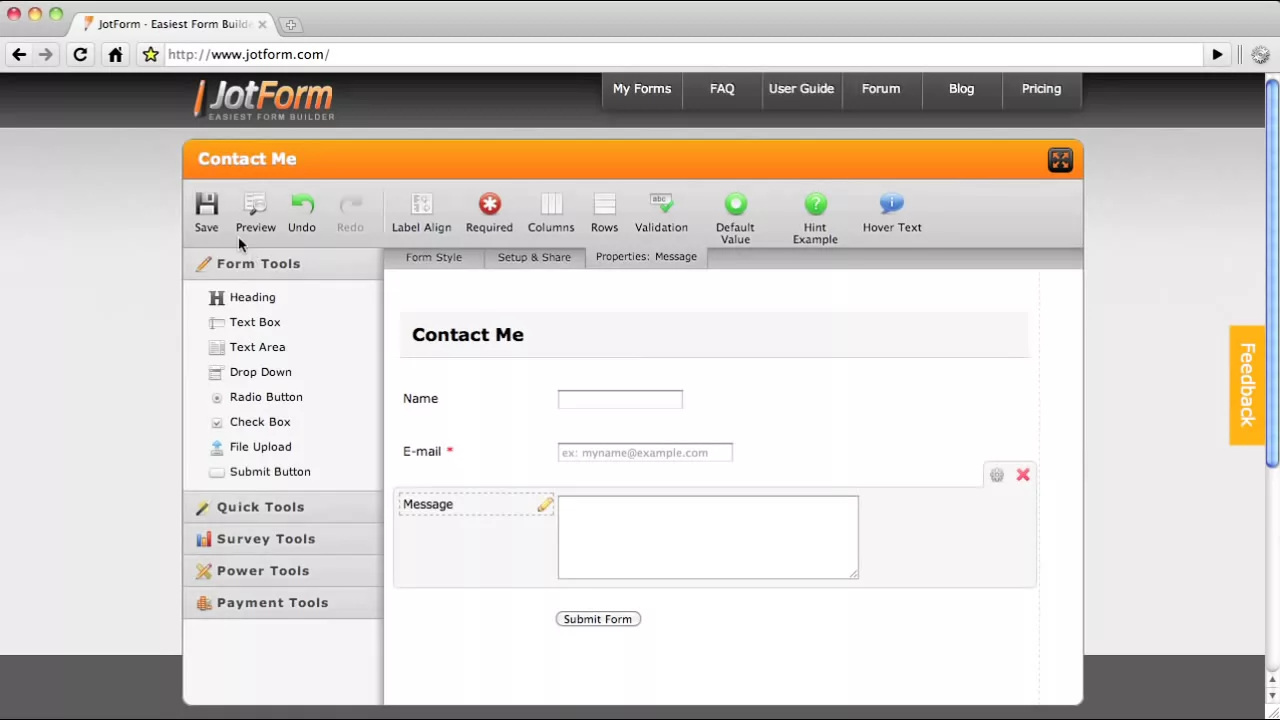Select the Contact Me form heading
The image size is (1280, 720).
[x=468, y=335]
